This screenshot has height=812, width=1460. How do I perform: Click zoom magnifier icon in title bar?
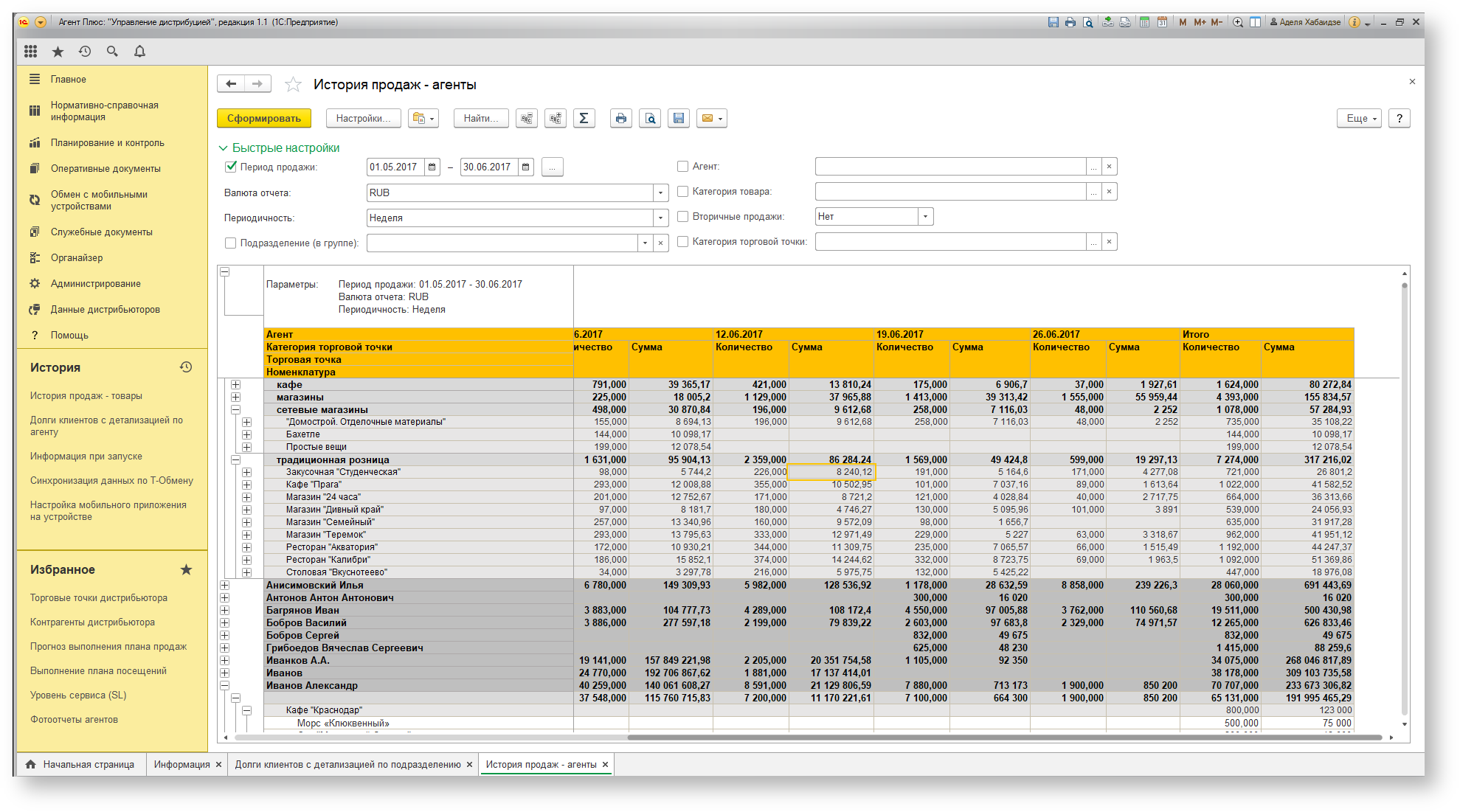pyautogui.click(x=1238, y=22)
